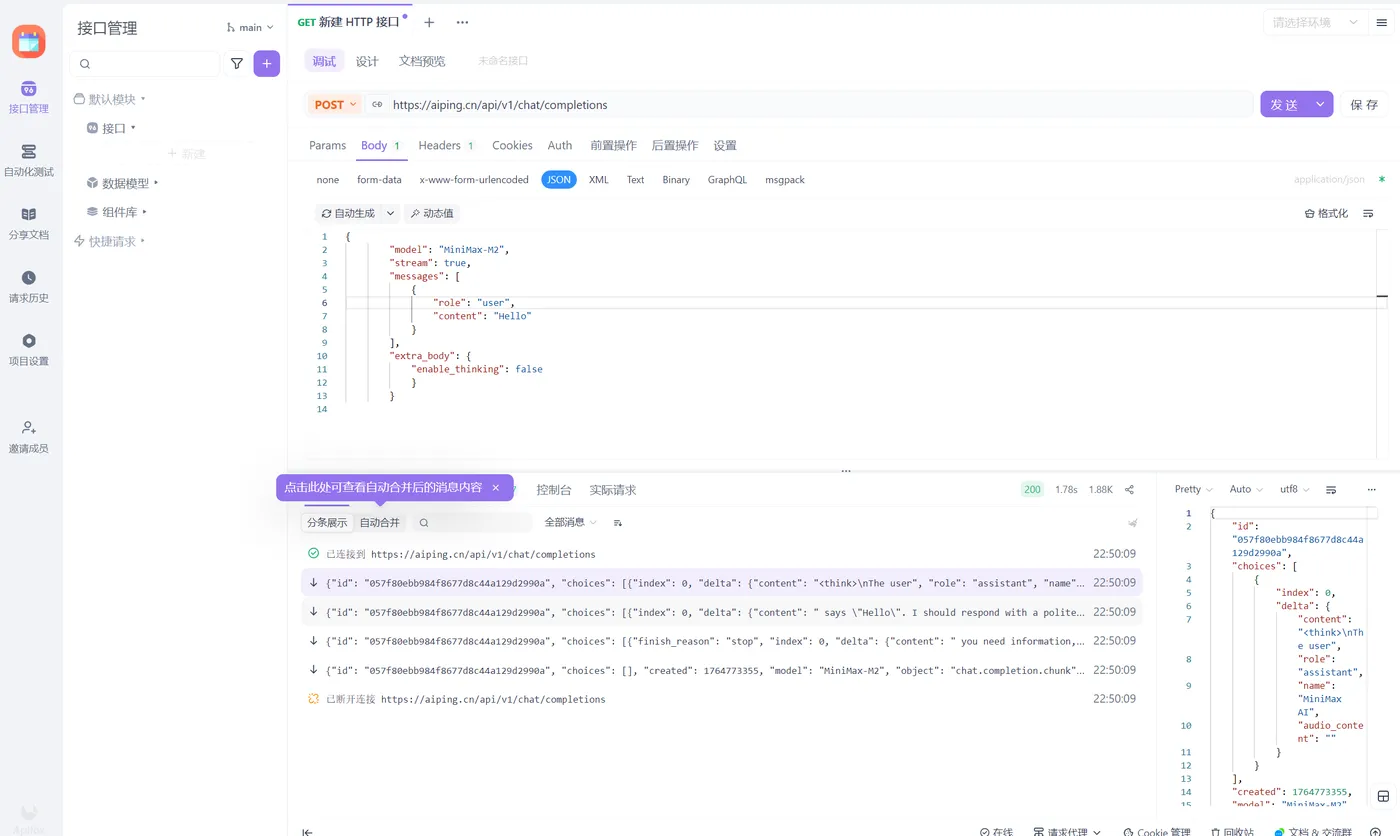Open the 控制台 response tab
This screenshot has width=1400, height=836.
click(554, 490)
